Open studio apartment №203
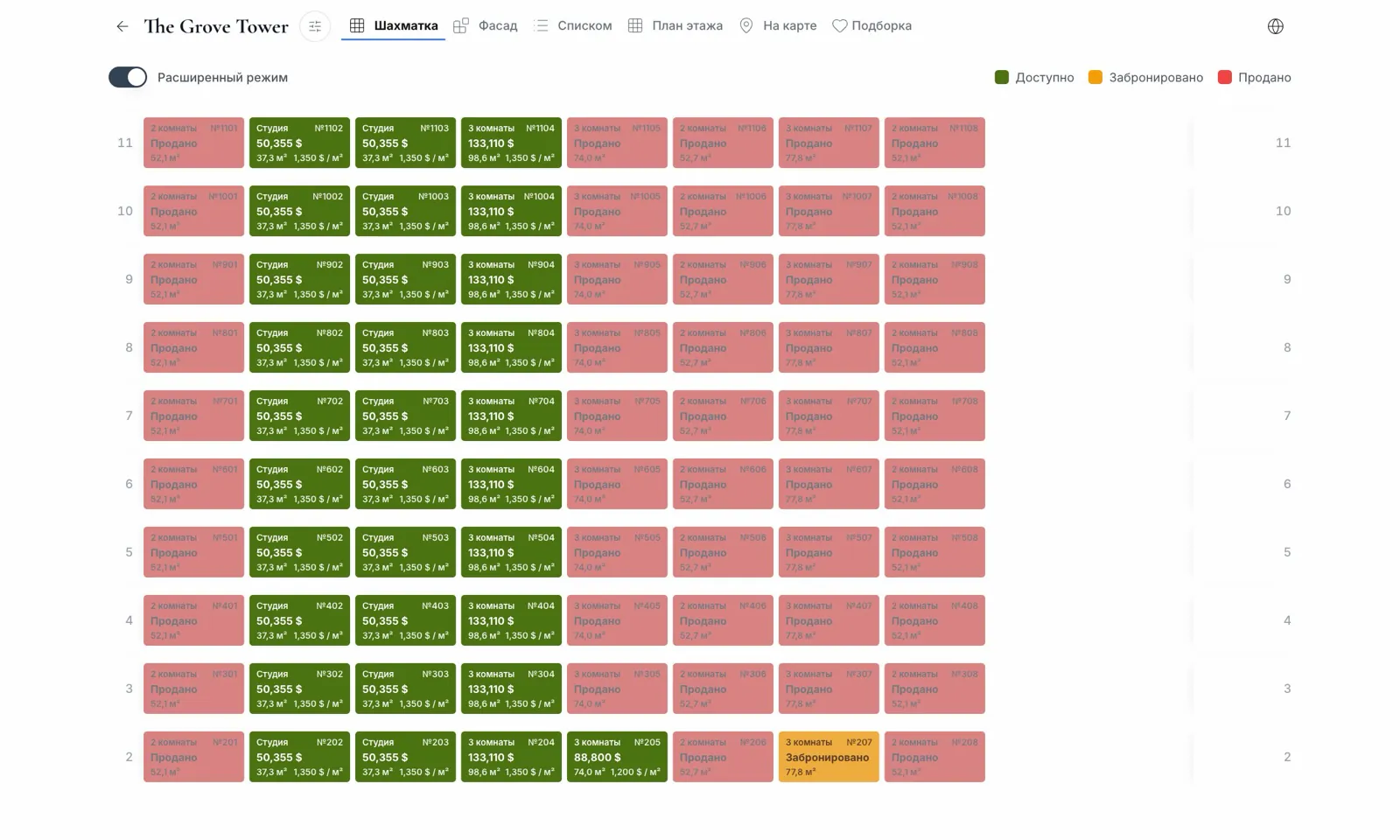This screenshot has width=1400, height=840. pos(406,757)
